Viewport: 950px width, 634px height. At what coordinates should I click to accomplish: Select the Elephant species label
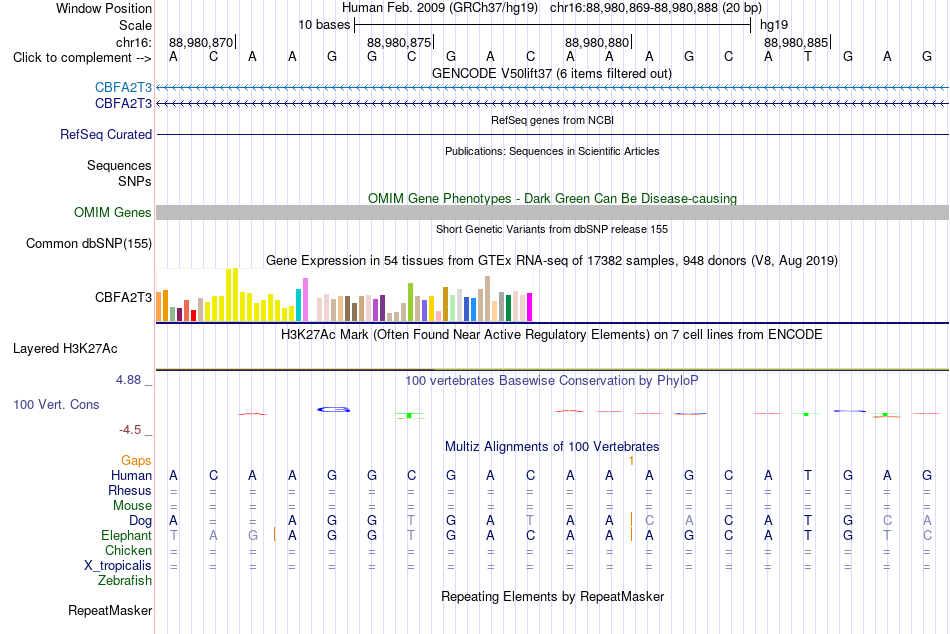[126, 535]
